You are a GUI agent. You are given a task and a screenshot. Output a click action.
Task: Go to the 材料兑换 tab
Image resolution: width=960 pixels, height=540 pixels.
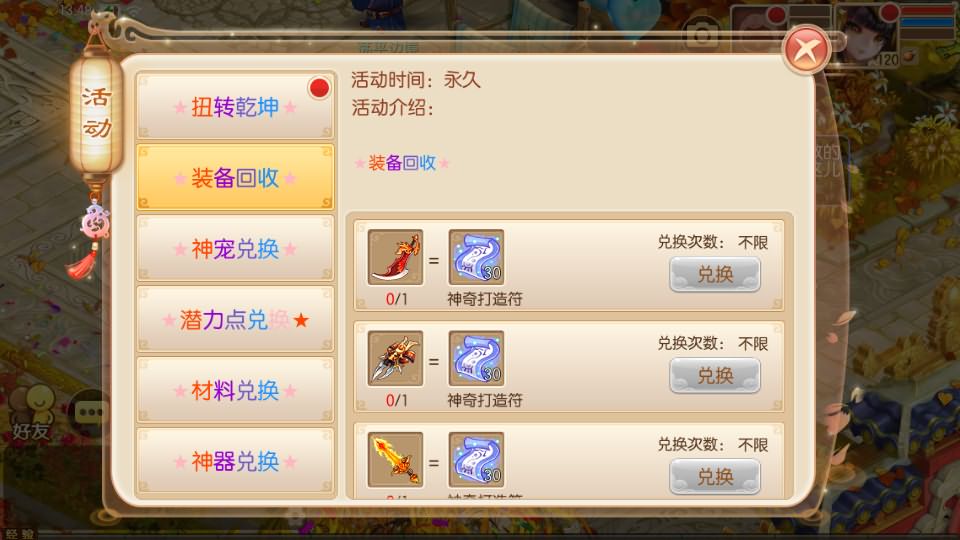tap(236, 390)
